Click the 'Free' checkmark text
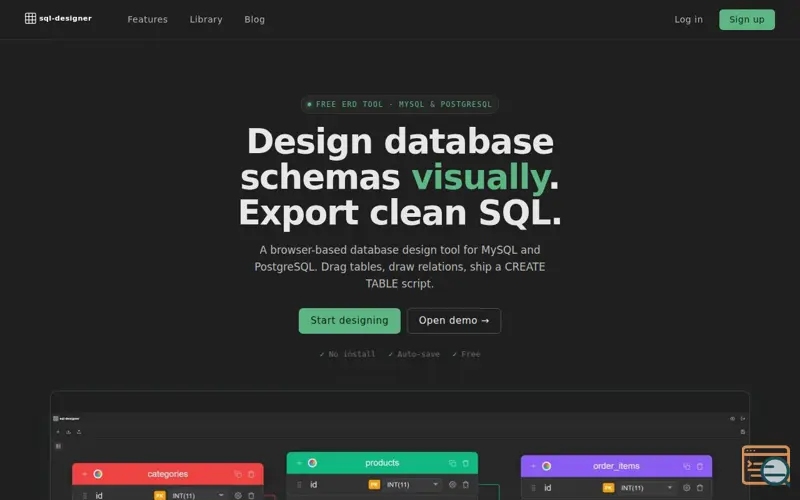The width and height of the screenshot is (800, 500). tap(466, 354)
